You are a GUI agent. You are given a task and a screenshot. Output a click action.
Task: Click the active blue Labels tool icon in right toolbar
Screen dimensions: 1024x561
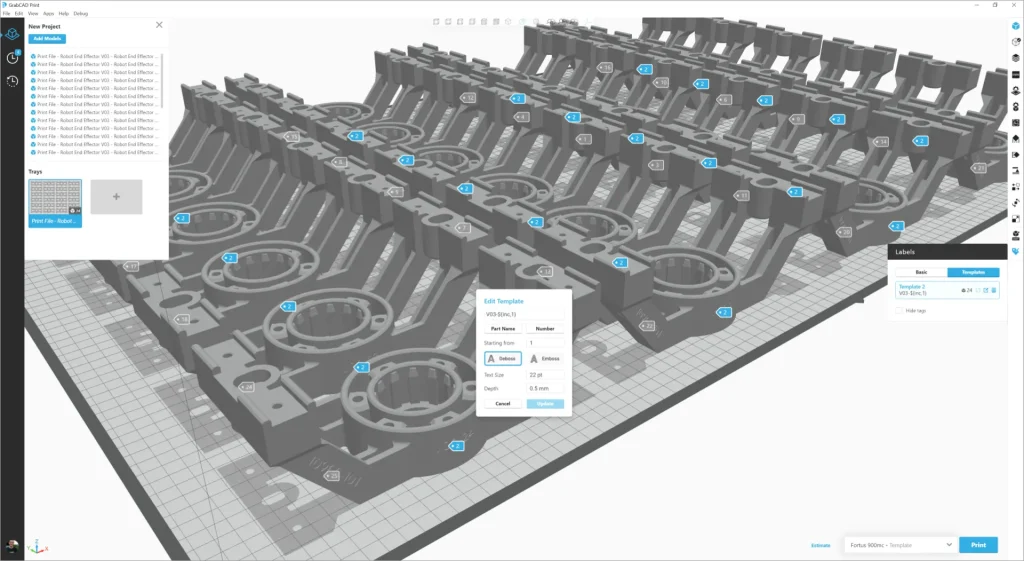click(1016, 251)
